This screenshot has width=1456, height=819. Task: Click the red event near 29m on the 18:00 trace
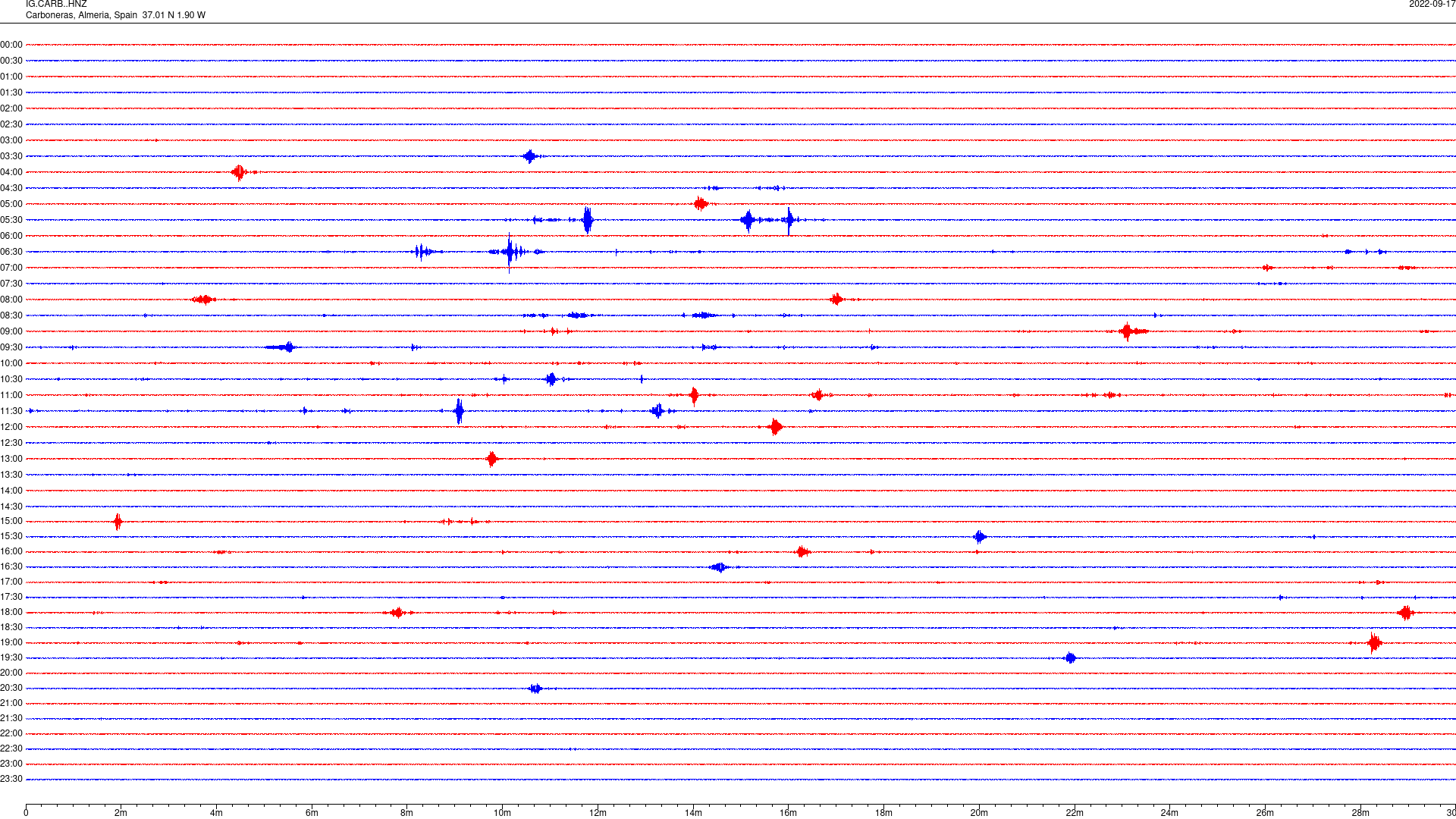pos(1405,613)
